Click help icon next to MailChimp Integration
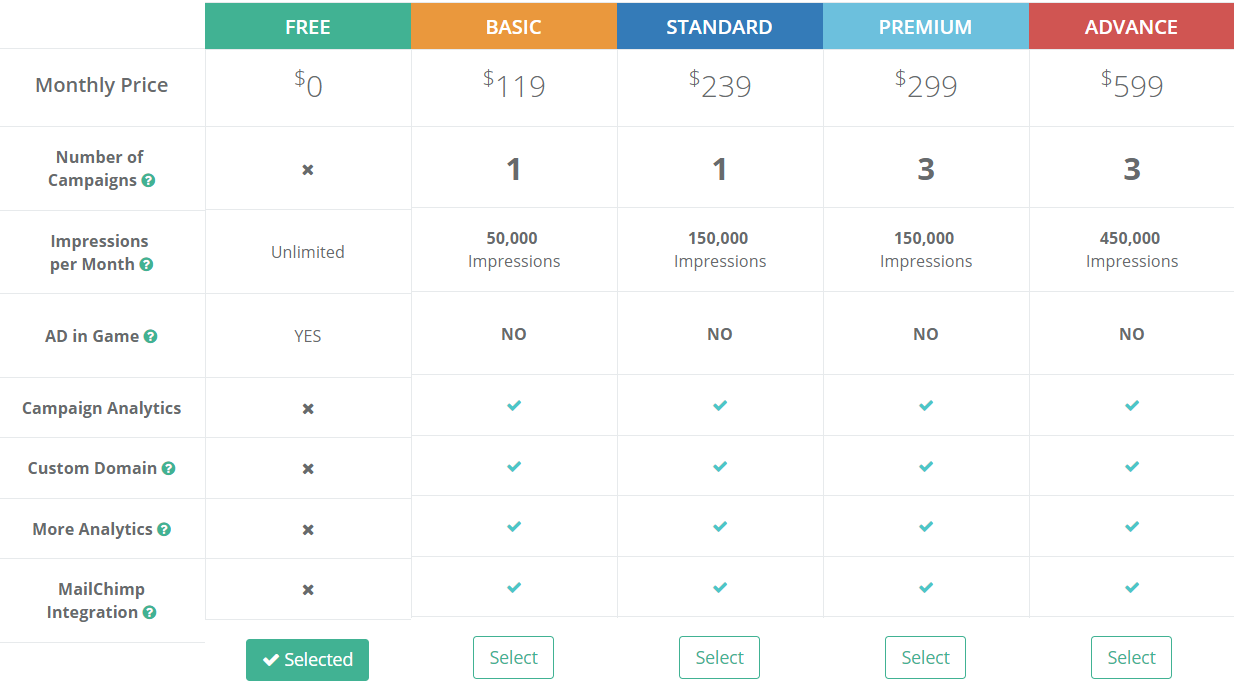The width and height of the screenshot is (1234, 690). click(x=149, y=613)
